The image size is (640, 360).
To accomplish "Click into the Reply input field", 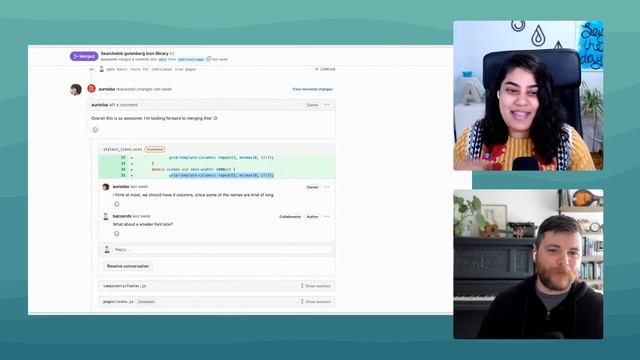I will coord(222,249).
